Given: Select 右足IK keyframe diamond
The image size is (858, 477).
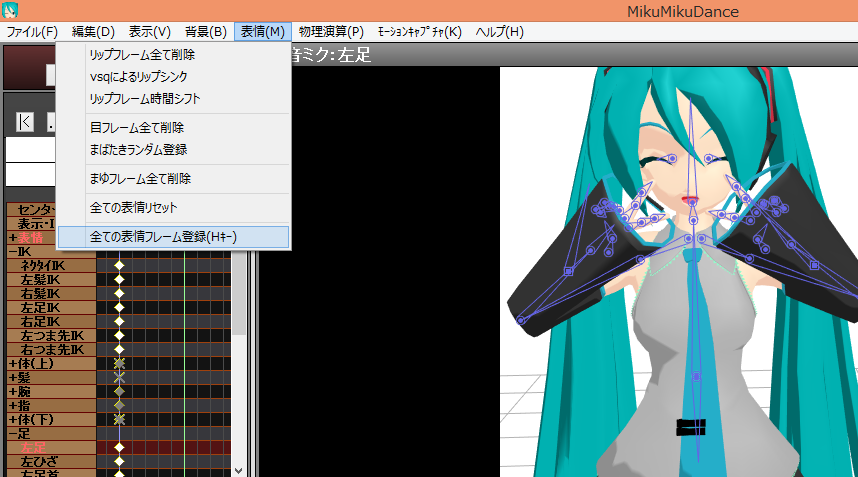Looking at the screenshot, I should tap(119, 322).
